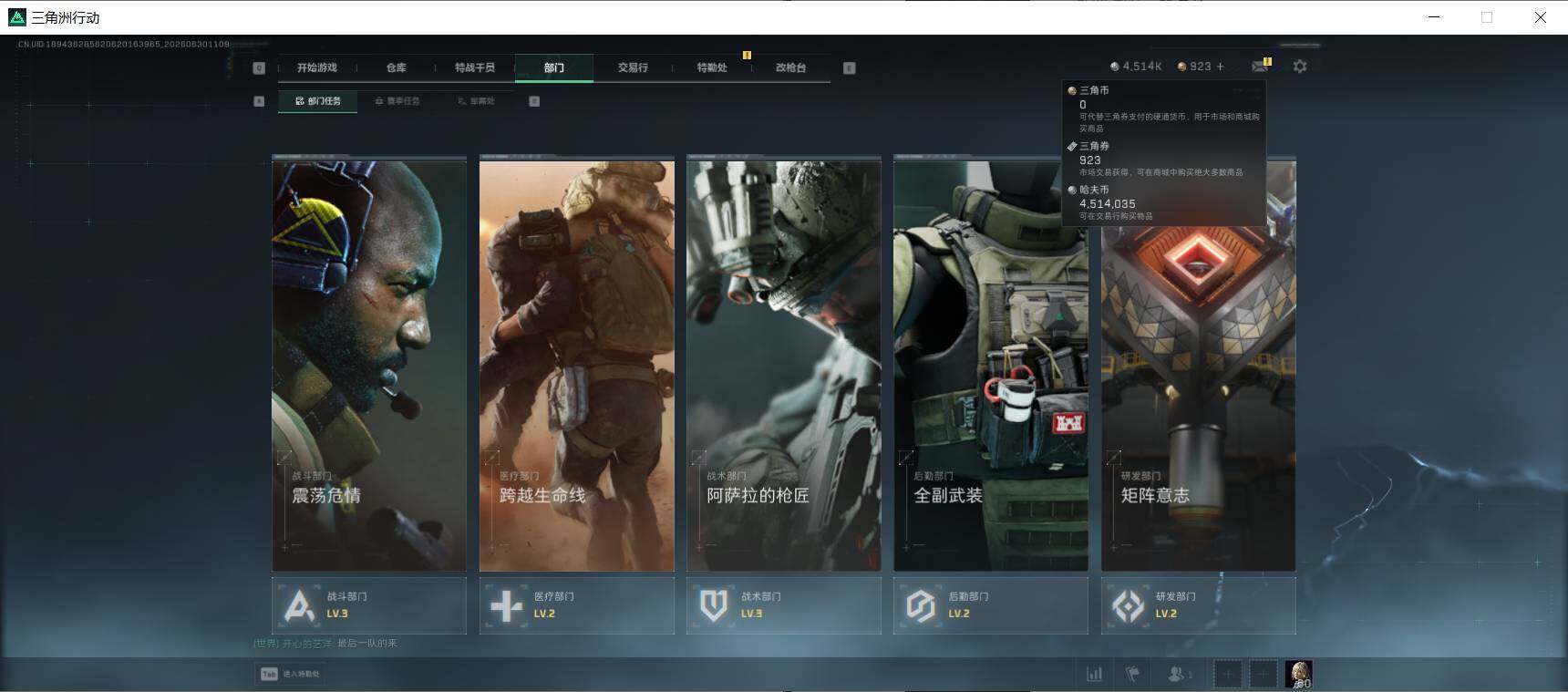
Task: Open the statistics bar chart icon
Action: (1095, 674)
